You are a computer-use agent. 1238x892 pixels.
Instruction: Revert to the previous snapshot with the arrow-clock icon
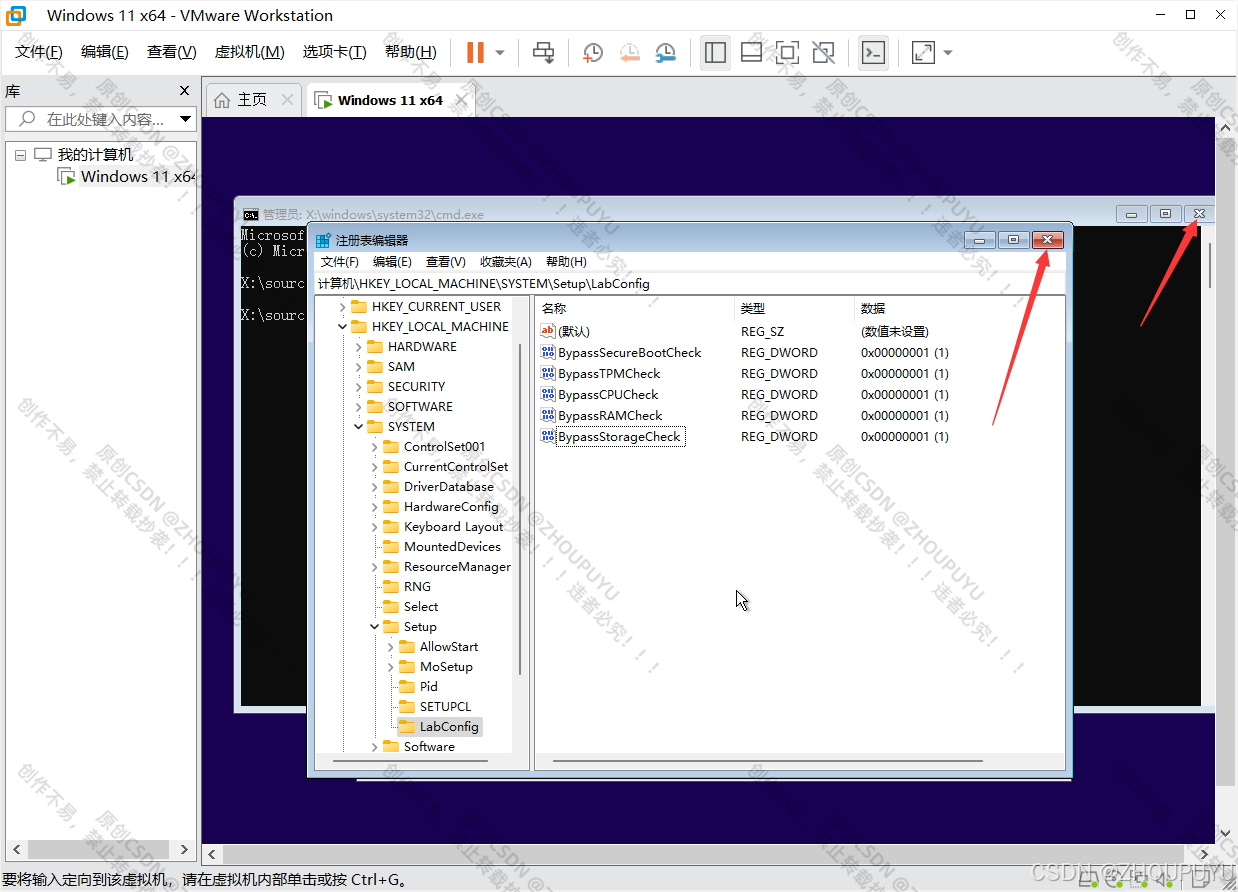(x=629, y=52)
